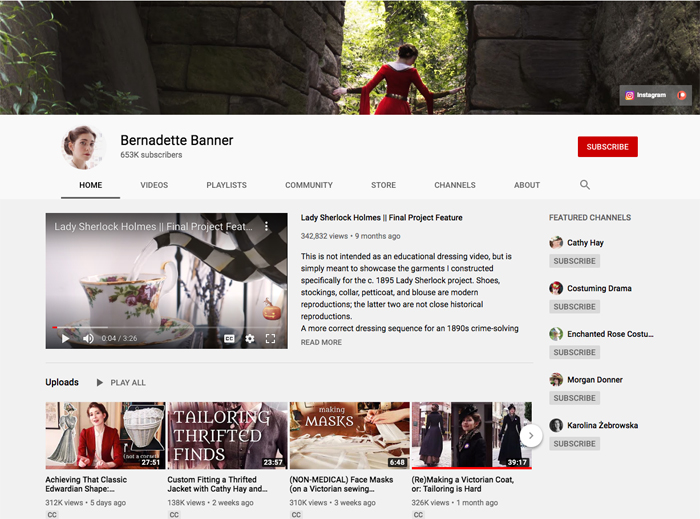Click the CC badge under the Victorian Coat video
This screenshot has width=700, height=519.
418,515
